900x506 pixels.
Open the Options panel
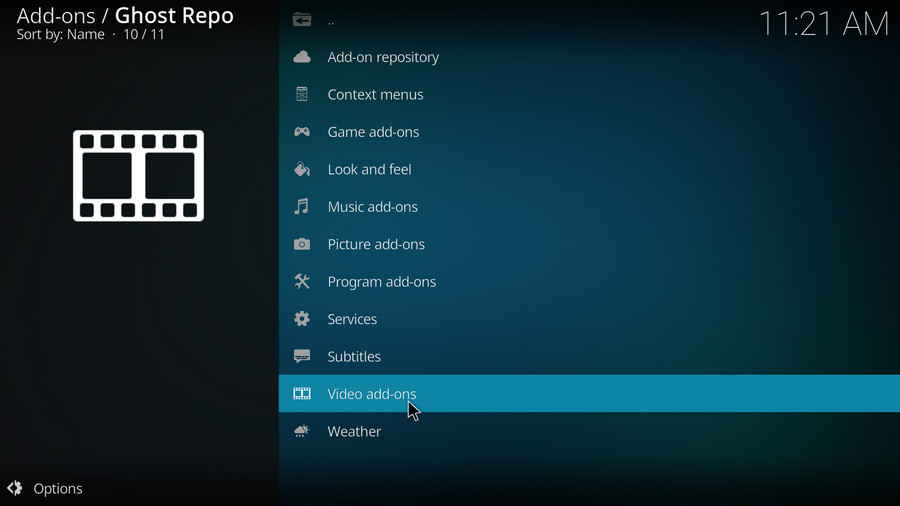(x=57, y=489)
